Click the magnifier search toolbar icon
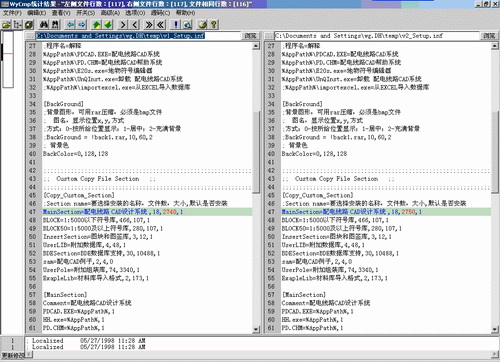 [x=187, y=25]
